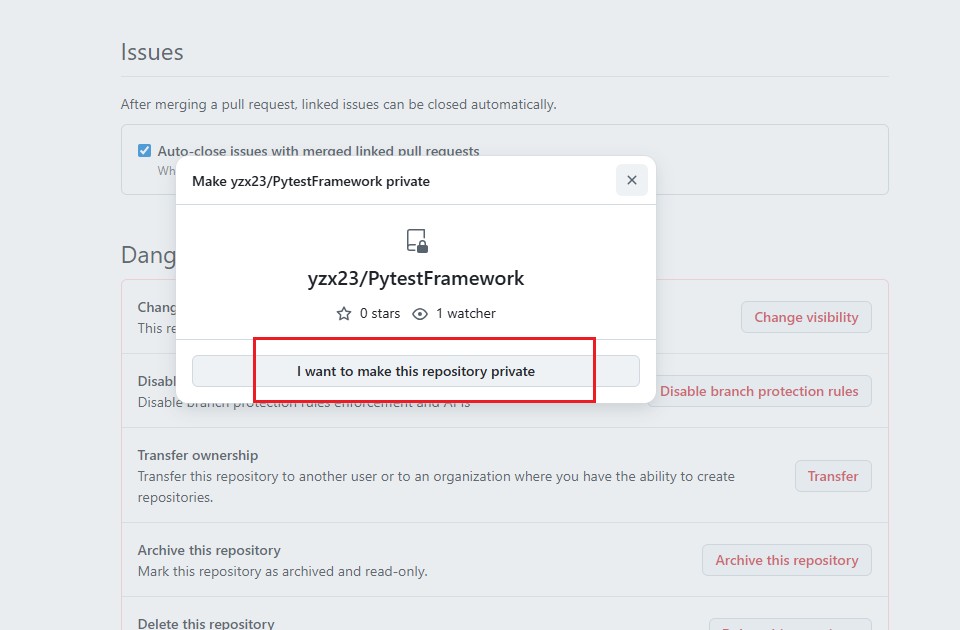Click the eye watcher icon
The height and width of the screenshot is (630, 960).
tap(420, 314)
